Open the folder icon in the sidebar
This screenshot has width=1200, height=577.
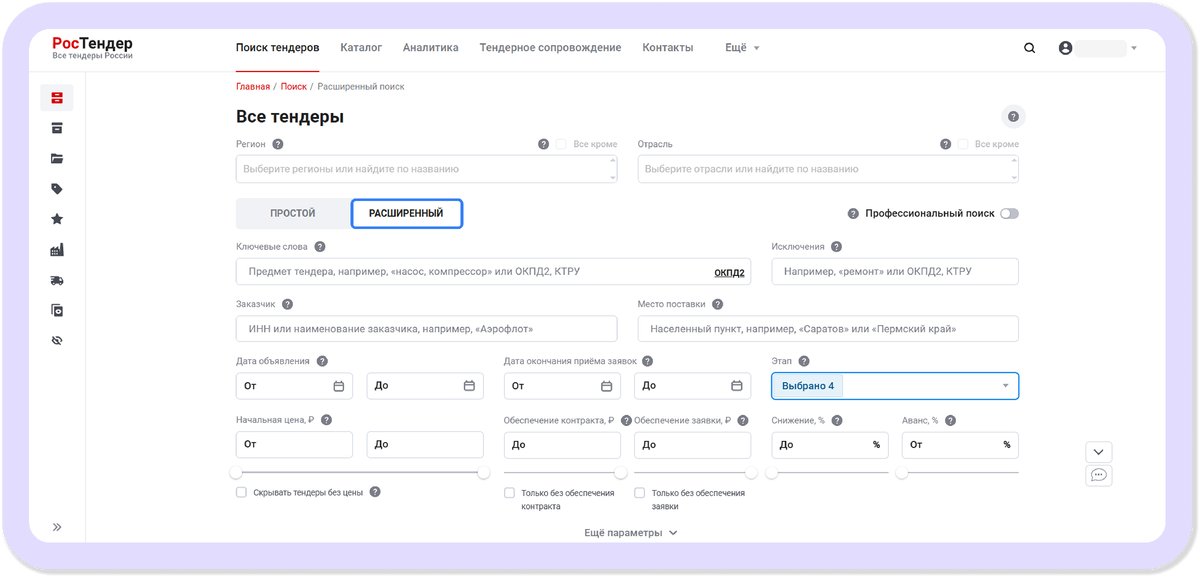[x=57, y=158]
